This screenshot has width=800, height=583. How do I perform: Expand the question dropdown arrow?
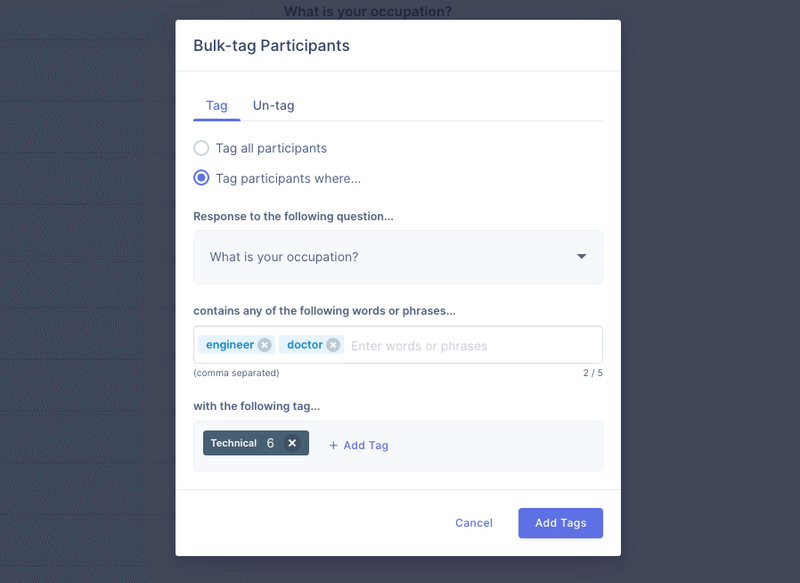(x=581, y=257)
